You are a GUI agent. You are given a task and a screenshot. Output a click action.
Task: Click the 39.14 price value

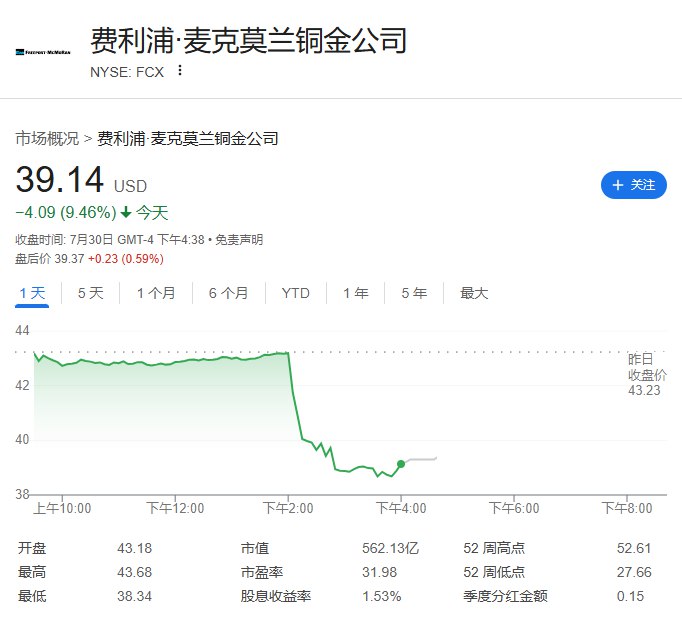[60, 179]
